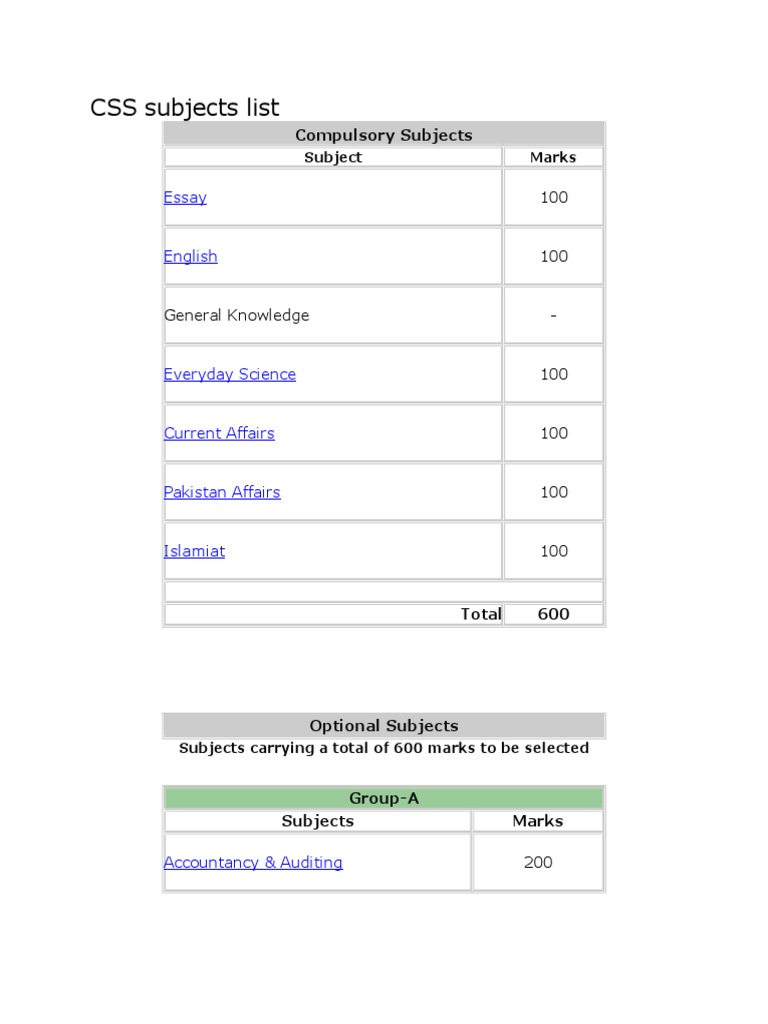This screenshot has height=1024, width=768.
Task: Click the 'Subjects' column header under Group-A
Action: coord(317,821)
